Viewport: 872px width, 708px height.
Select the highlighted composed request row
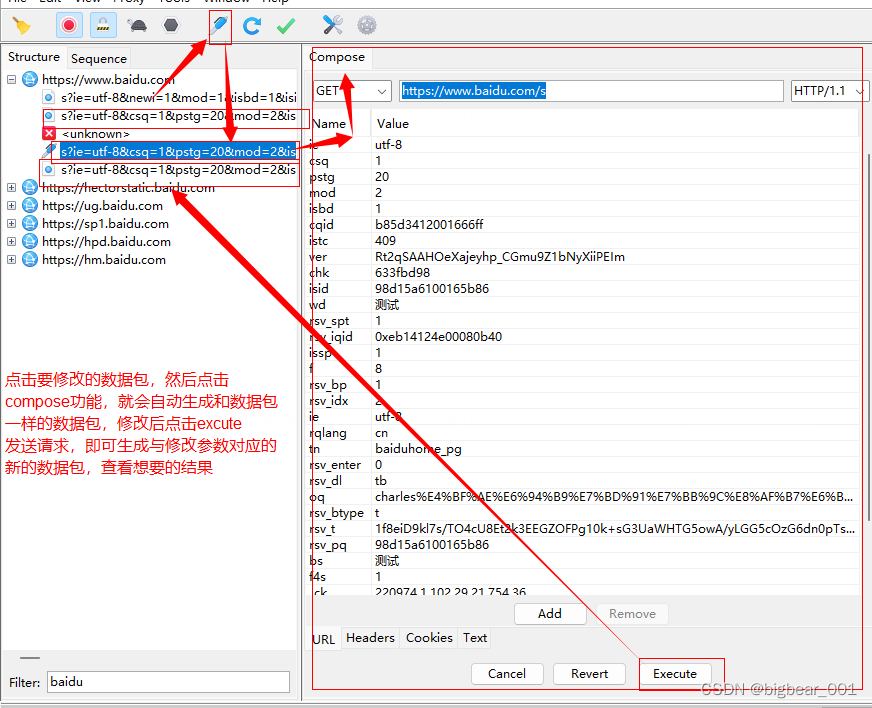[x=179, y=151]
